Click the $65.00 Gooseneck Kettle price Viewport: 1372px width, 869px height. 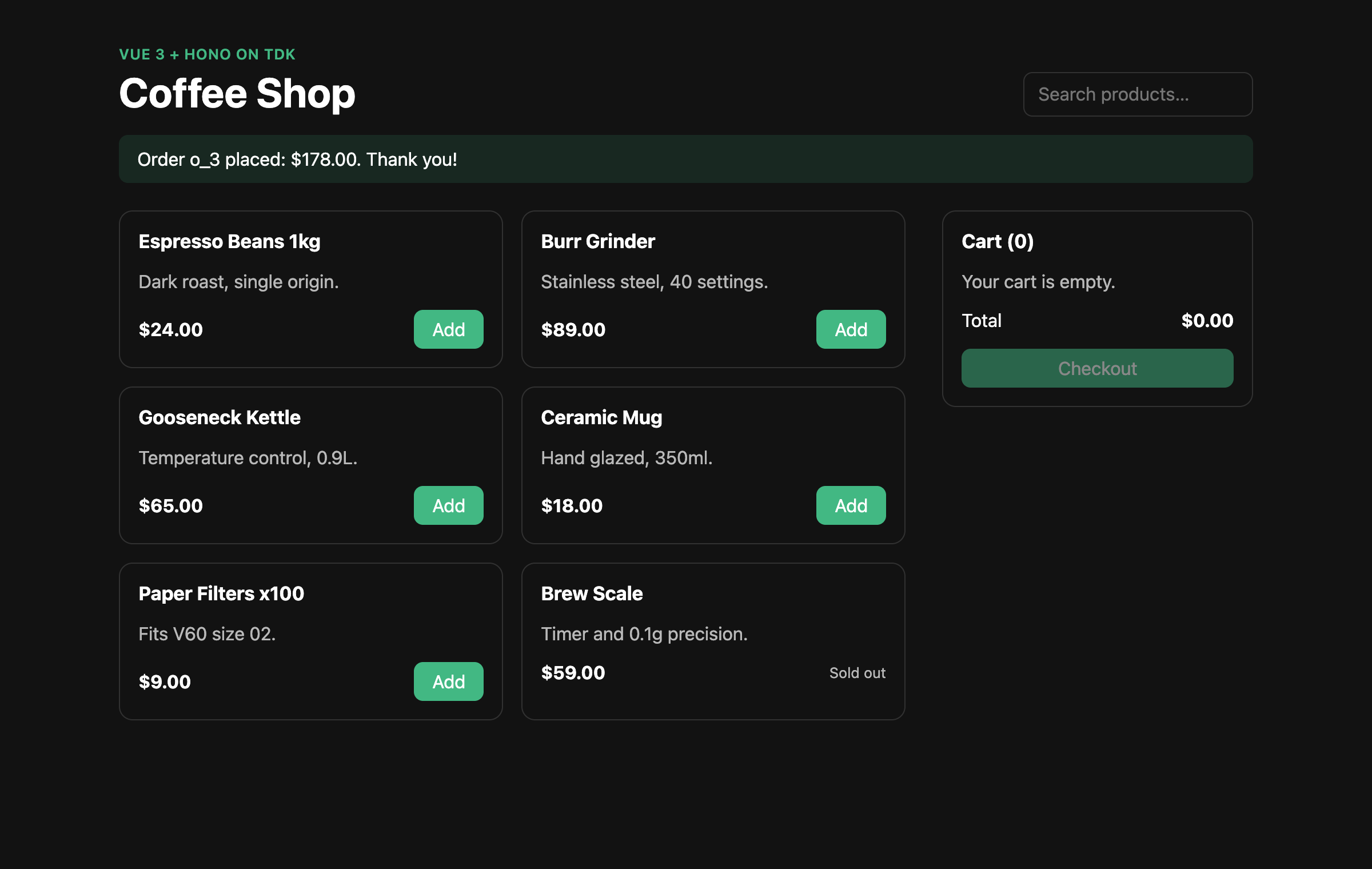pyautogui.click(x=170, y=506)
